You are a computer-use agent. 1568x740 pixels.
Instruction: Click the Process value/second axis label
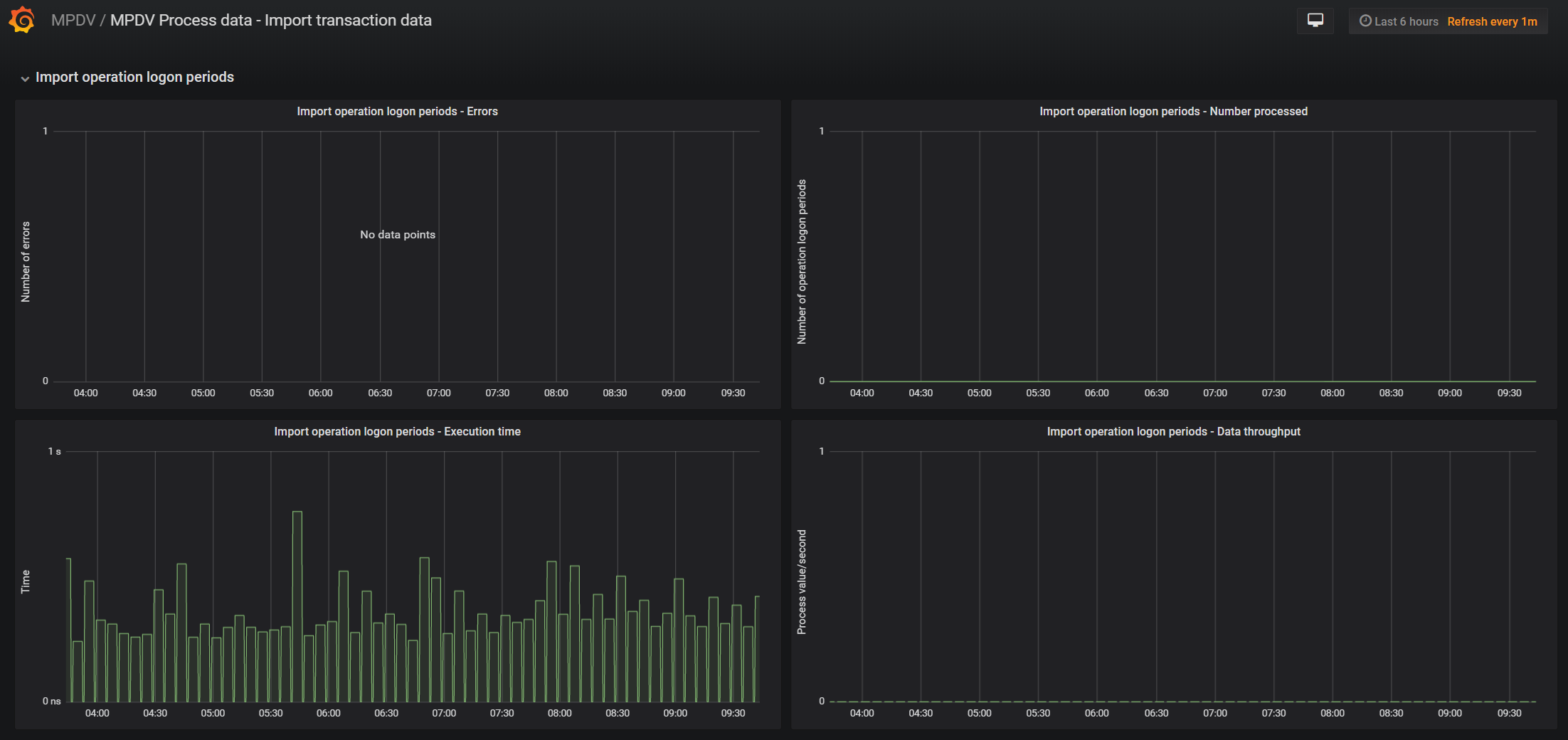tap(802, 582)
